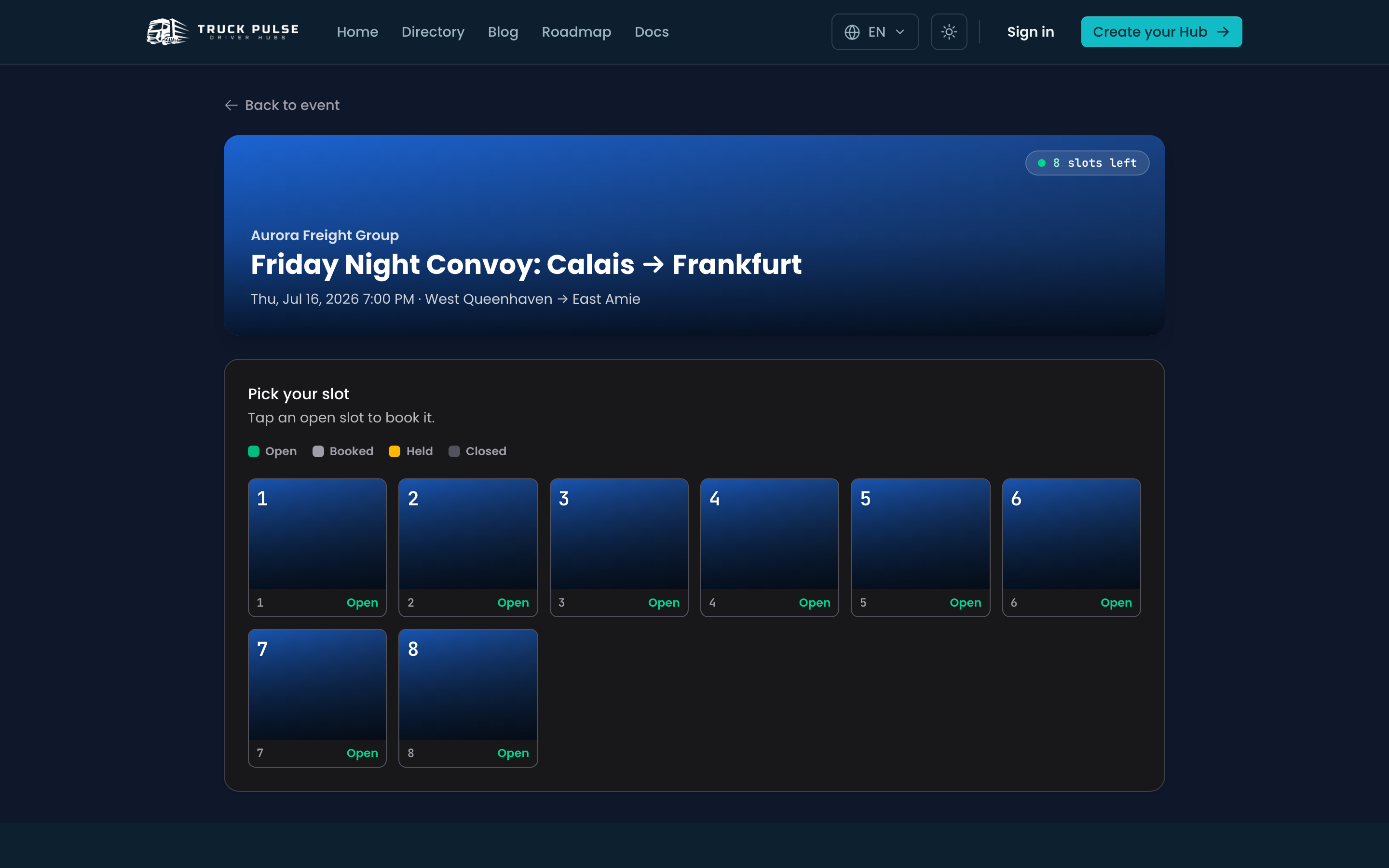This screenshot has height=868, width=1389.
Task: Click the globe language icon
Action: point(852,32)
